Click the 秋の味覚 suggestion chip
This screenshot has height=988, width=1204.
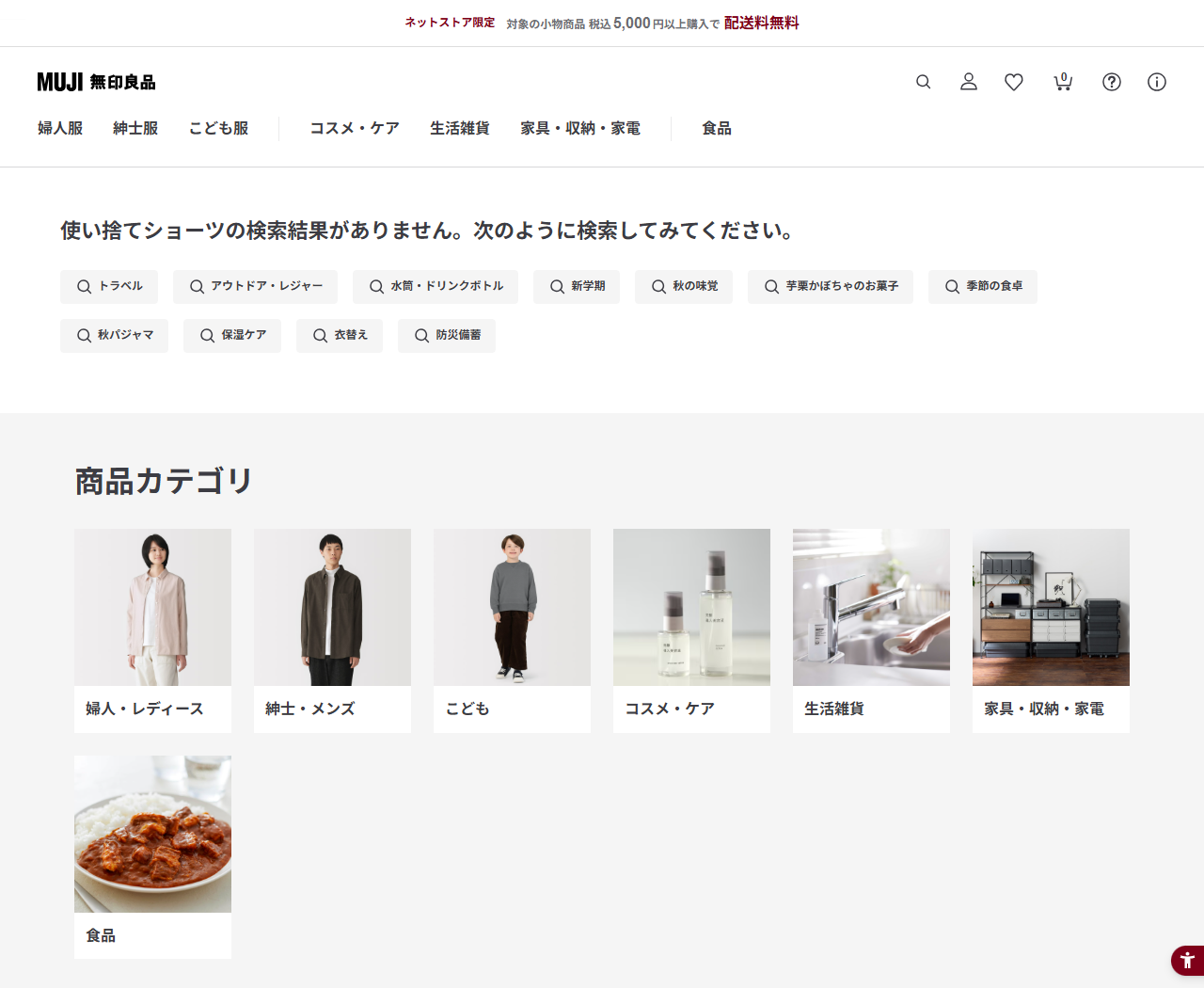pos(684,286)
